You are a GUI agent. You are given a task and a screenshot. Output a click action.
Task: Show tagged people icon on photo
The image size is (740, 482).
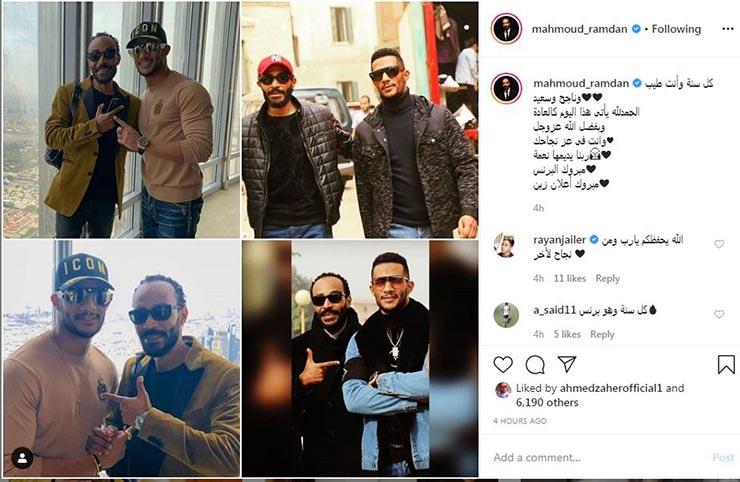[22, 457]
